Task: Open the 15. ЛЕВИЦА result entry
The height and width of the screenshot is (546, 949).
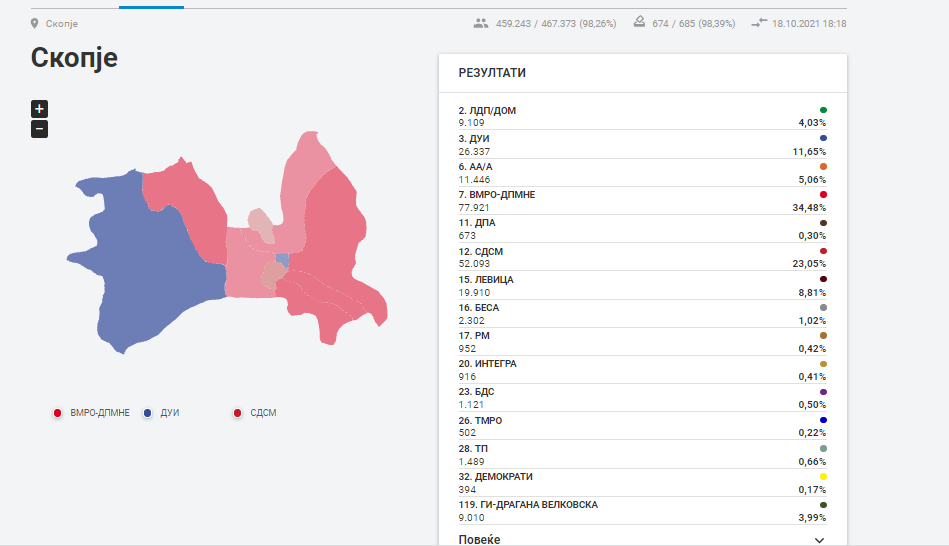Action: coord(642,285)
